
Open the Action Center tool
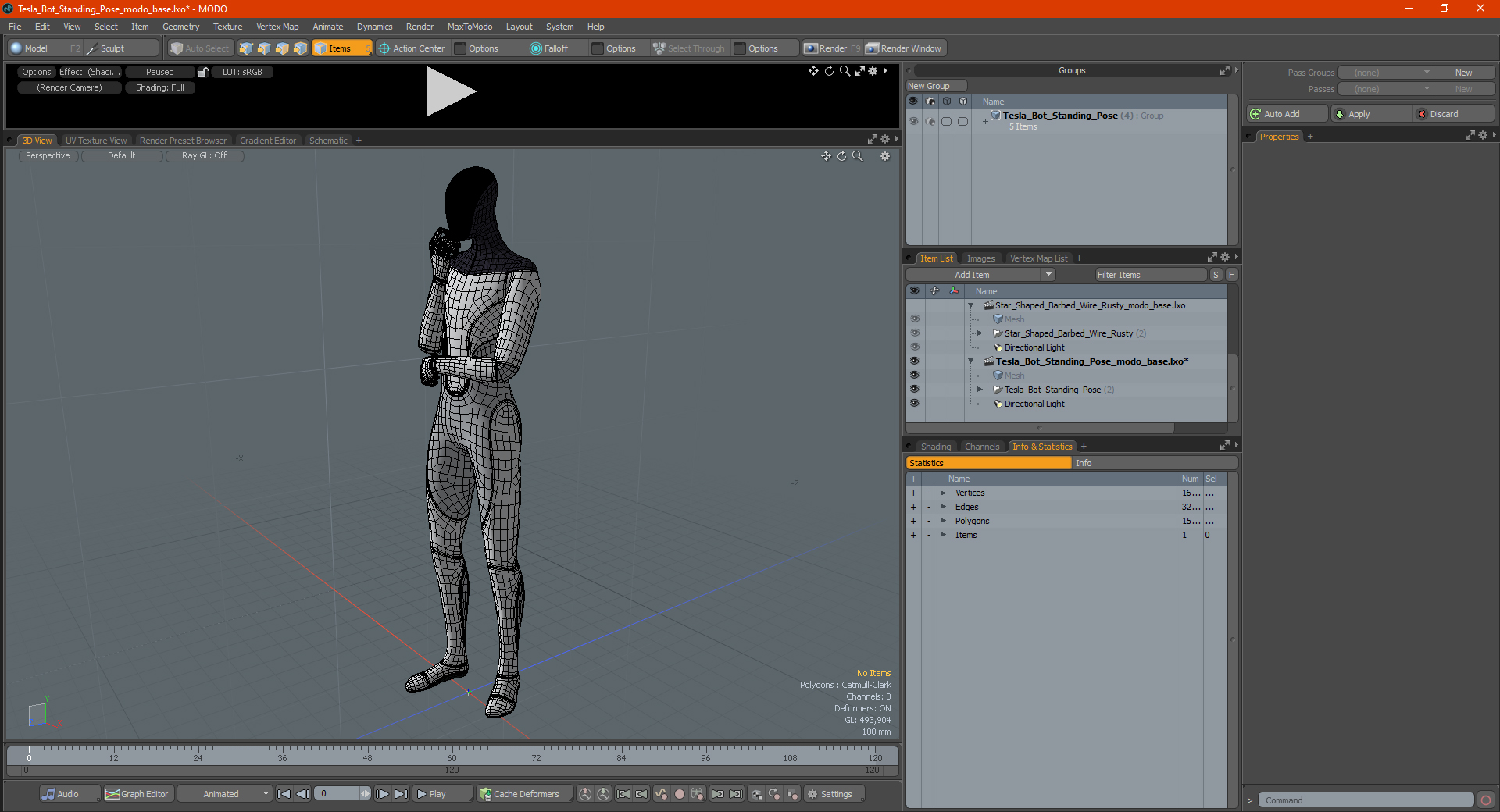pos(412,48)
